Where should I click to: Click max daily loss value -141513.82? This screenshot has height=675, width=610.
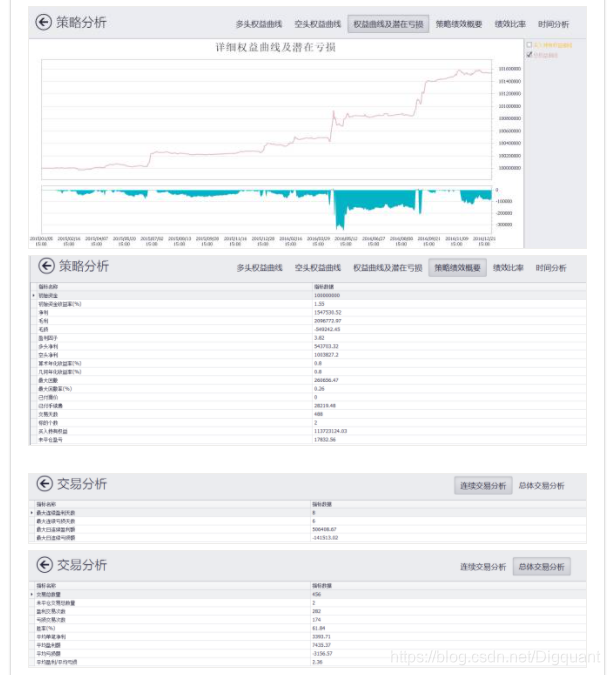[x=325, y=538]
